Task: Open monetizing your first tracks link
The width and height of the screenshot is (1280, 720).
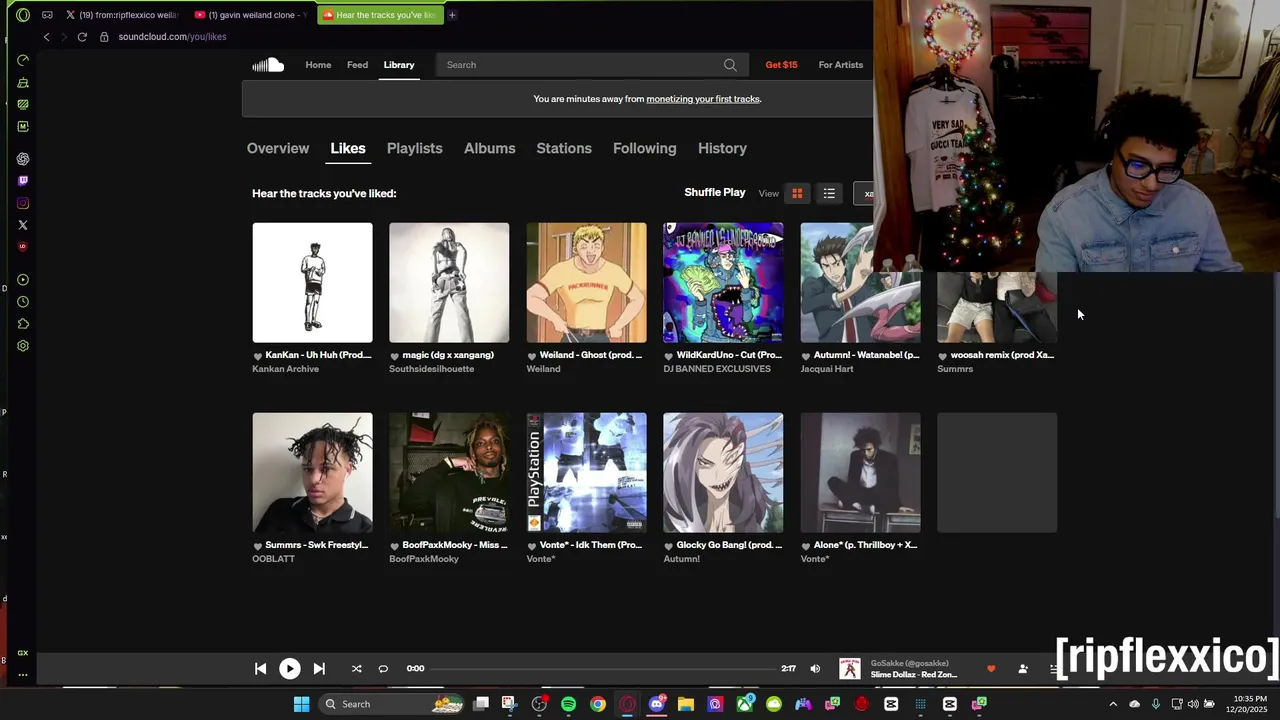Action: (703, 99)
